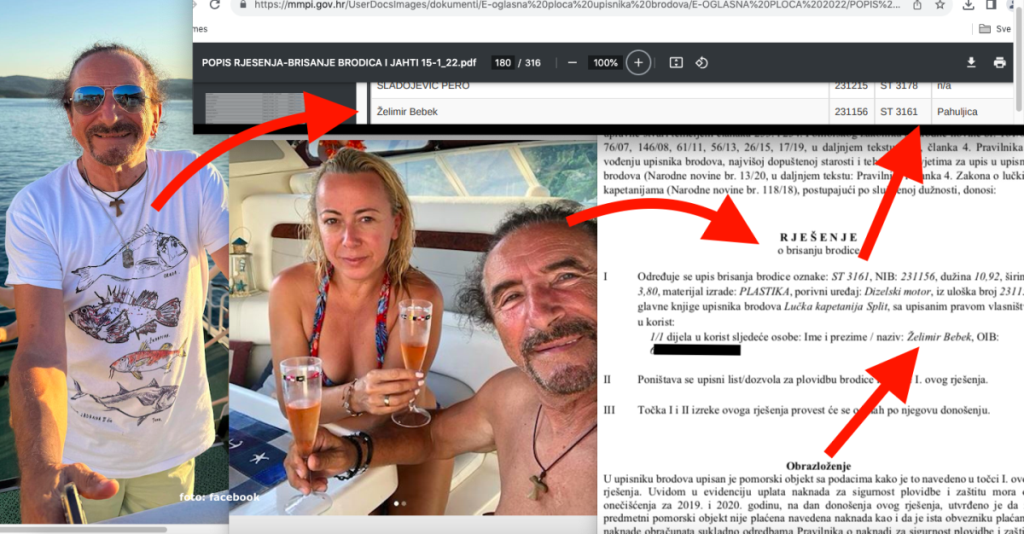Viewport: 1024px width, 534px height.
Task: Zoom in the PDF with plus button
Action: pos(638,63)
